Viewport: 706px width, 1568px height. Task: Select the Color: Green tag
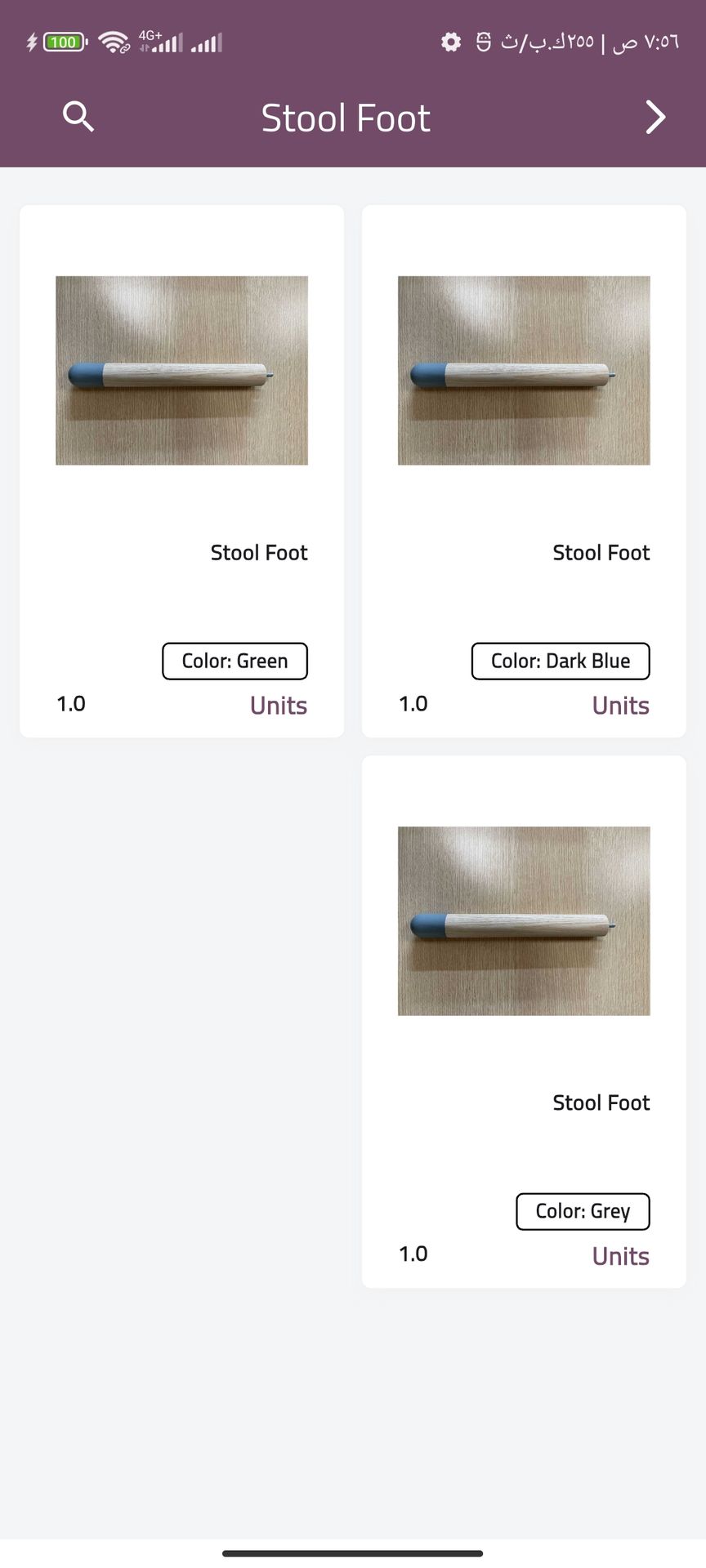235,661
